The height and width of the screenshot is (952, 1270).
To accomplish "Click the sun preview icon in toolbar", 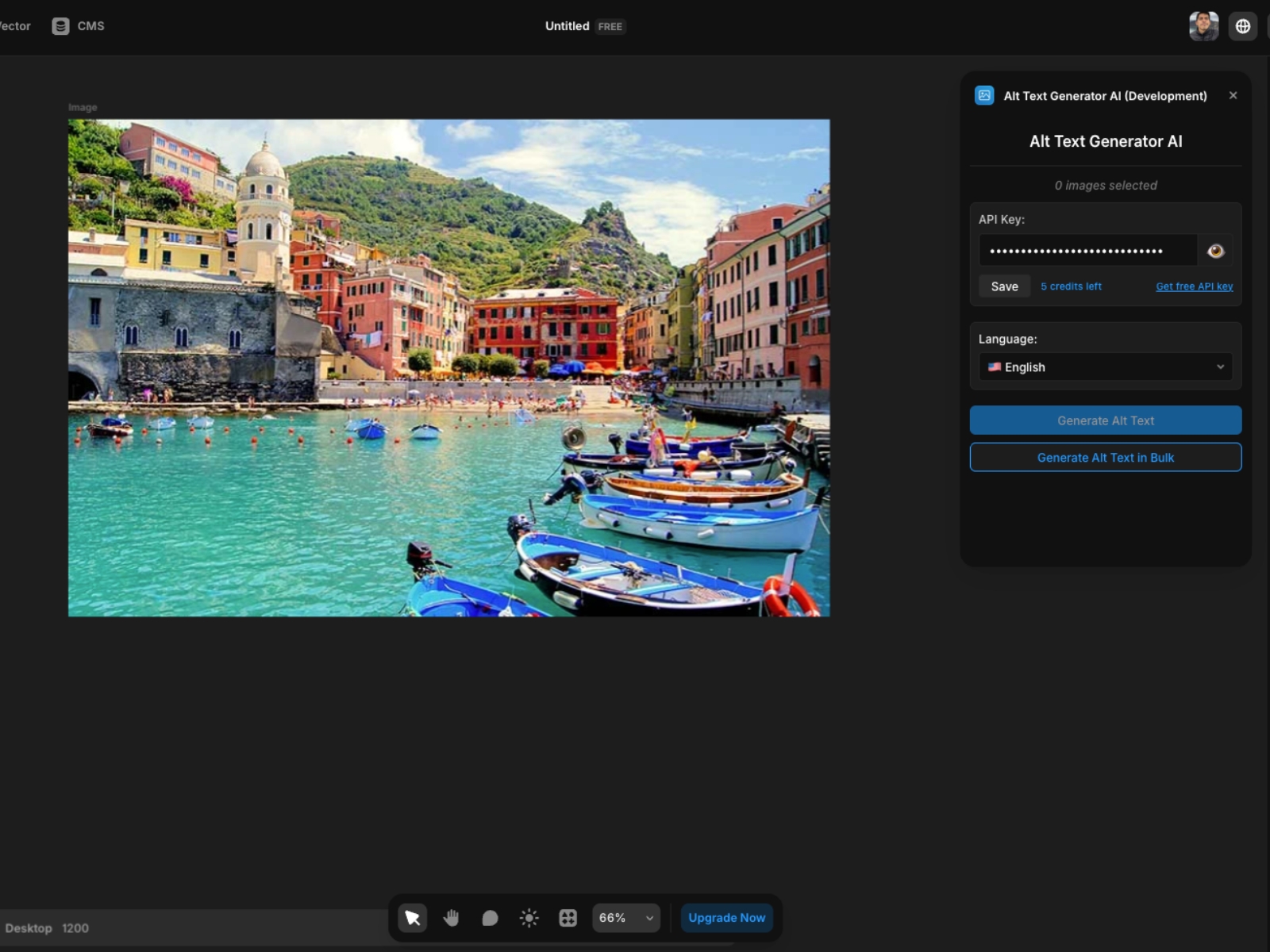I will point(529,918).
